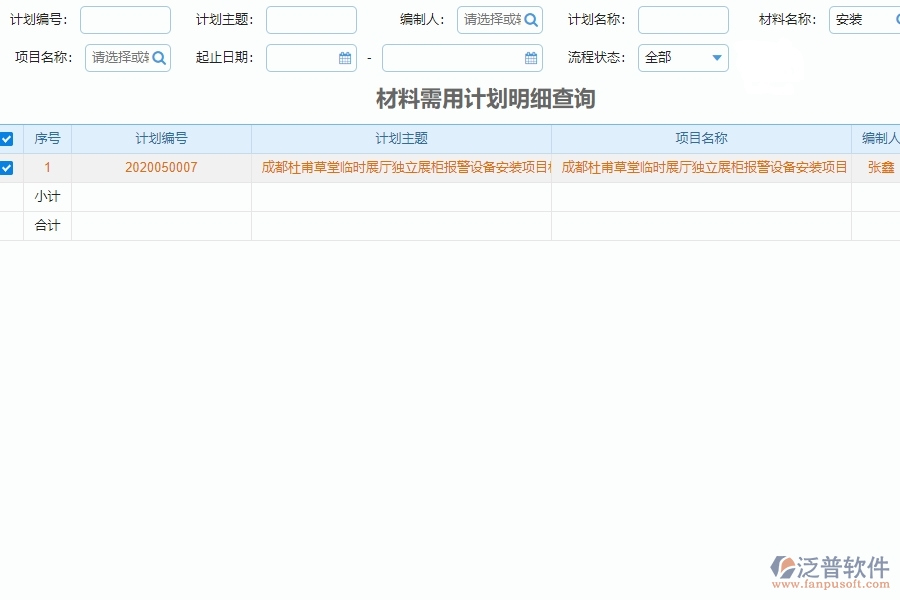Viewport: 900px width, 600px height.
Task: Click inside the 计划编号 input field
Action: pyautogui.click(x=124, y=19)
